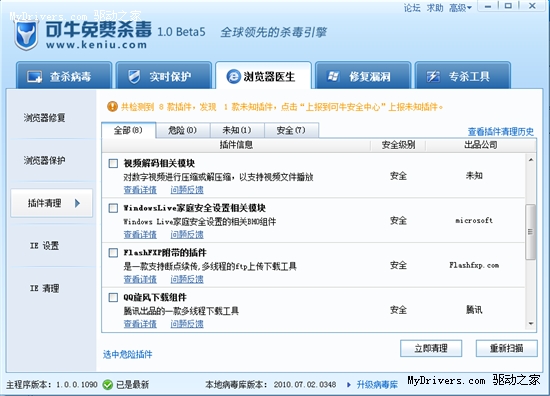Show the 未知(1) plugin filter tab
Viewport: 550px width, 396px height.
237,130
